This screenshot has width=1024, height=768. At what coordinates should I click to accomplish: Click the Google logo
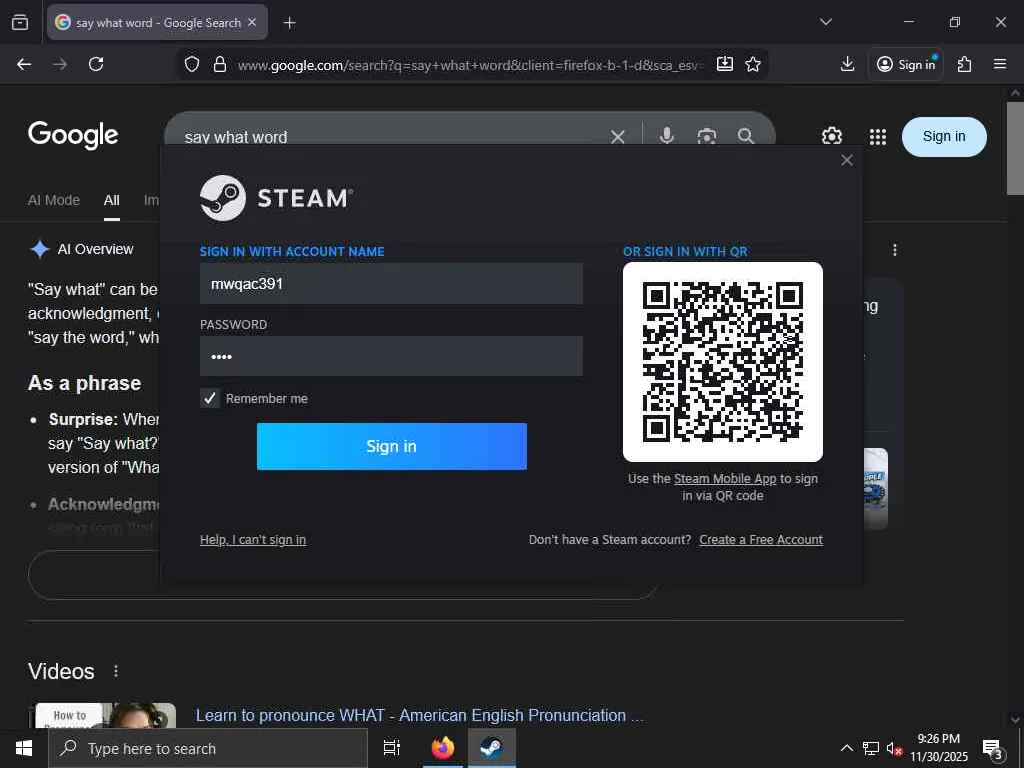[x=73, y=135]
